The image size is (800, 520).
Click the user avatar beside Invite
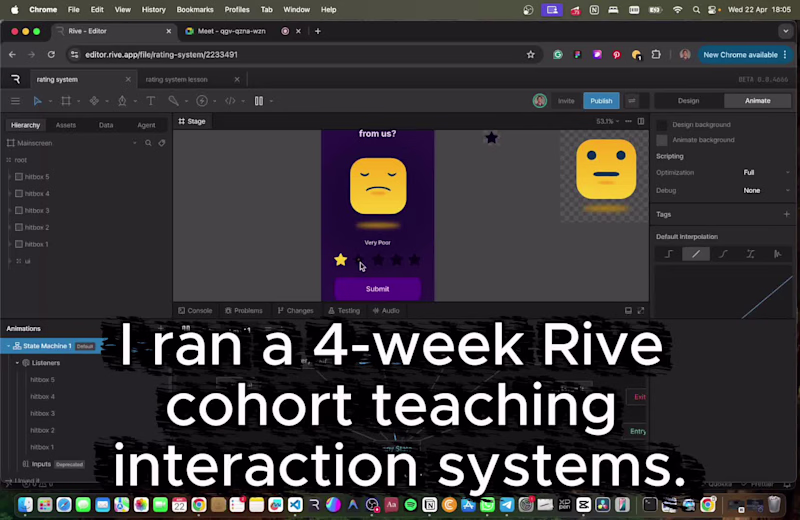point(540,101)
